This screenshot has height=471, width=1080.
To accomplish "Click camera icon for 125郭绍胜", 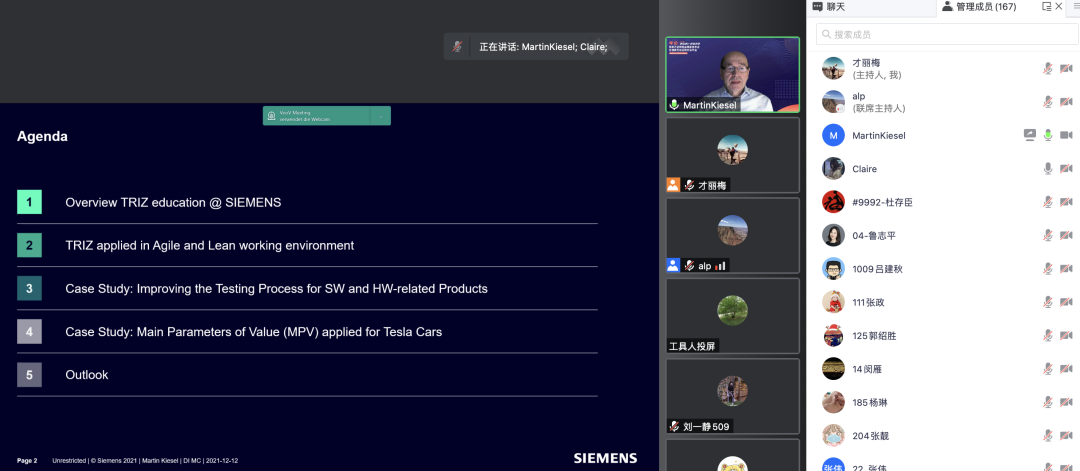I will coord(1066,335).
